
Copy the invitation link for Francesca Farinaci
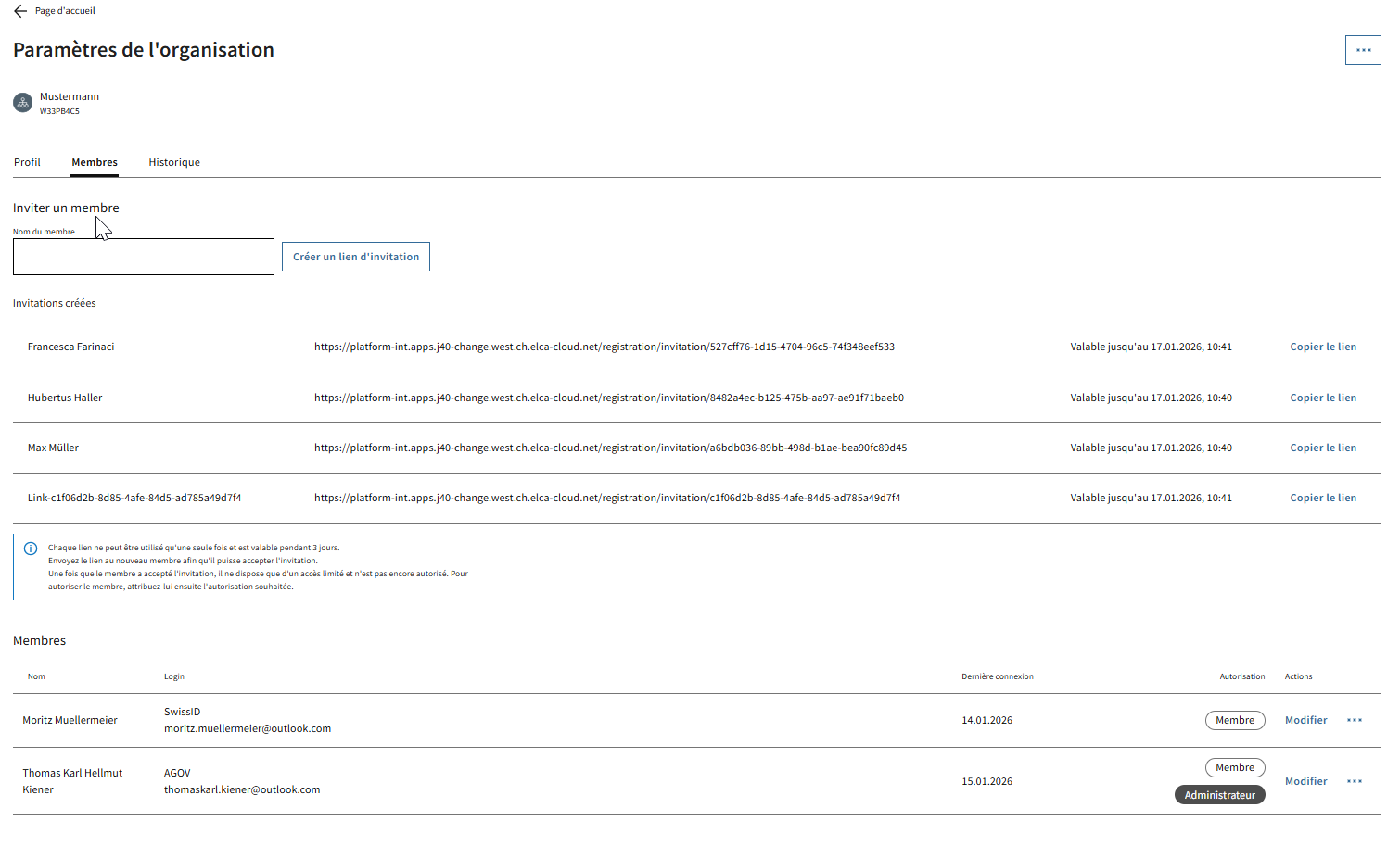pyautogui.click(x=1322, y=347)
